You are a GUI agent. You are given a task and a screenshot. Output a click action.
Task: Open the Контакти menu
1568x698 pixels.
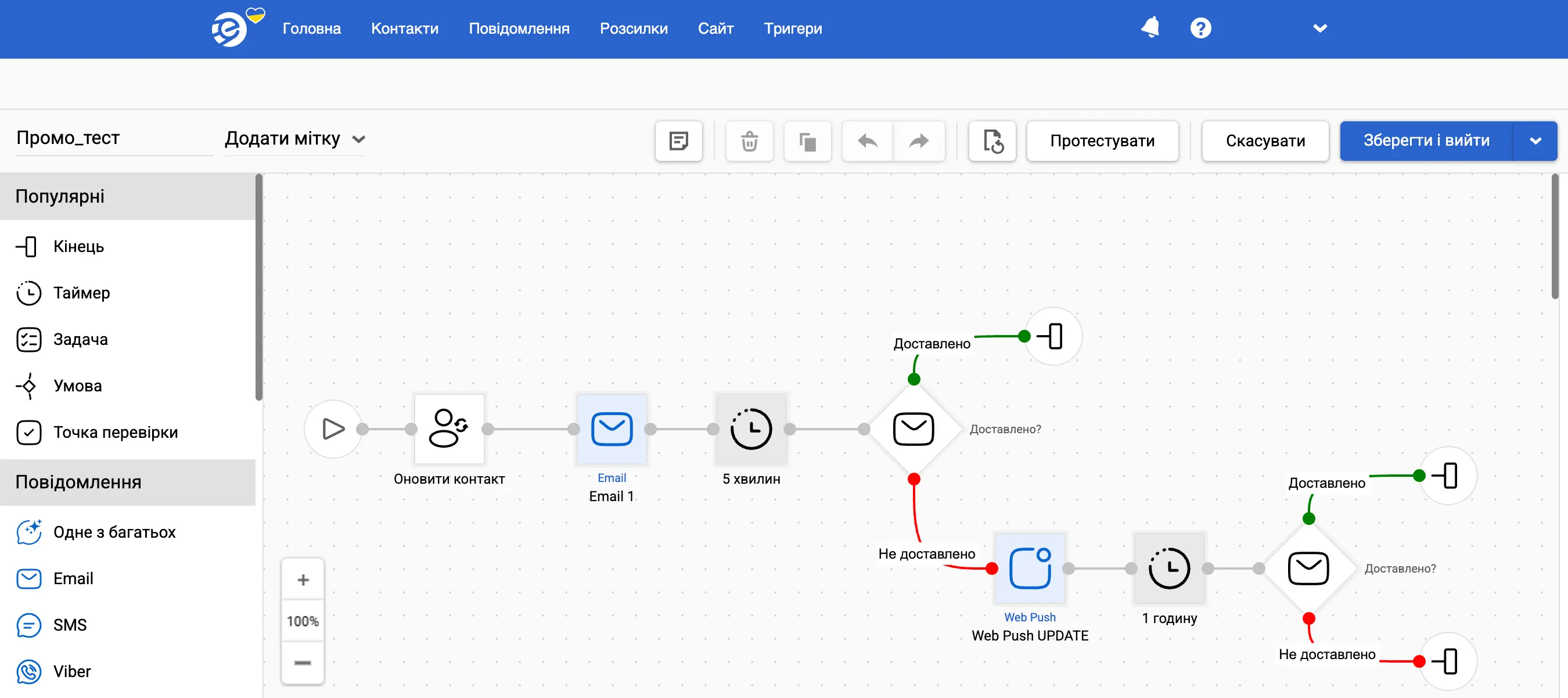[405, 28]
